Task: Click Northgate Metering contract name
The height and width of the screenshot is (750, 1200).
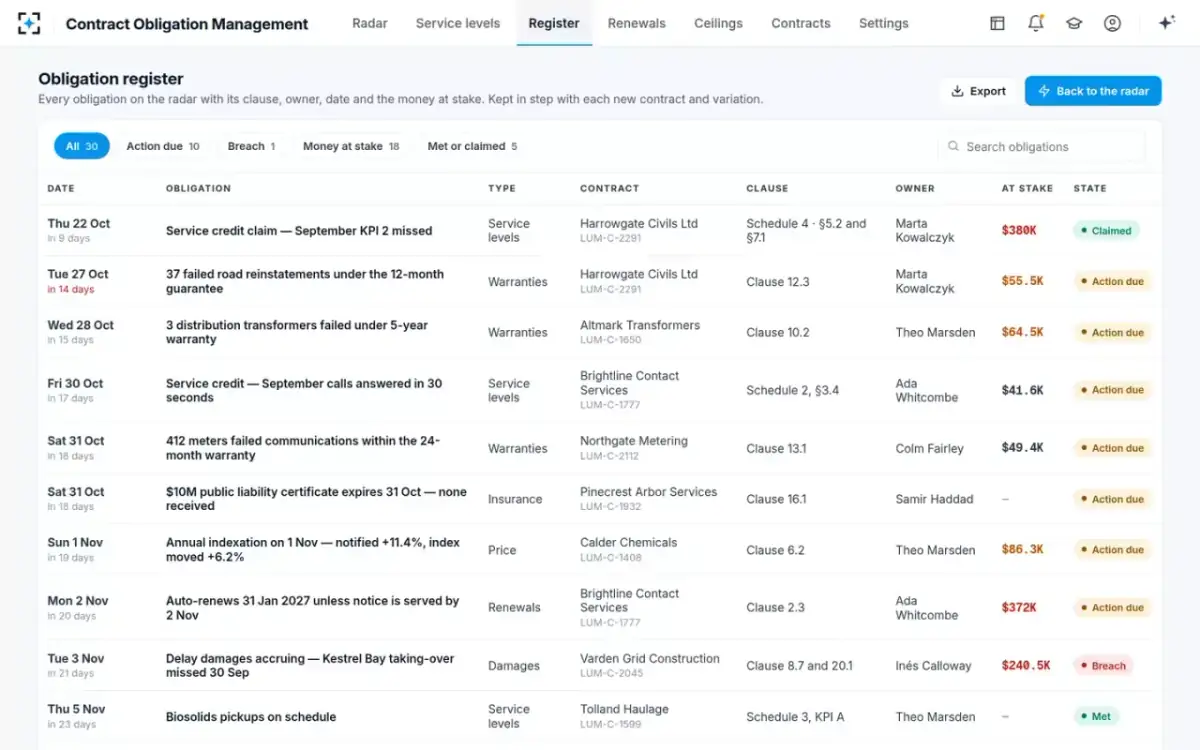Action: coord(634,441)
